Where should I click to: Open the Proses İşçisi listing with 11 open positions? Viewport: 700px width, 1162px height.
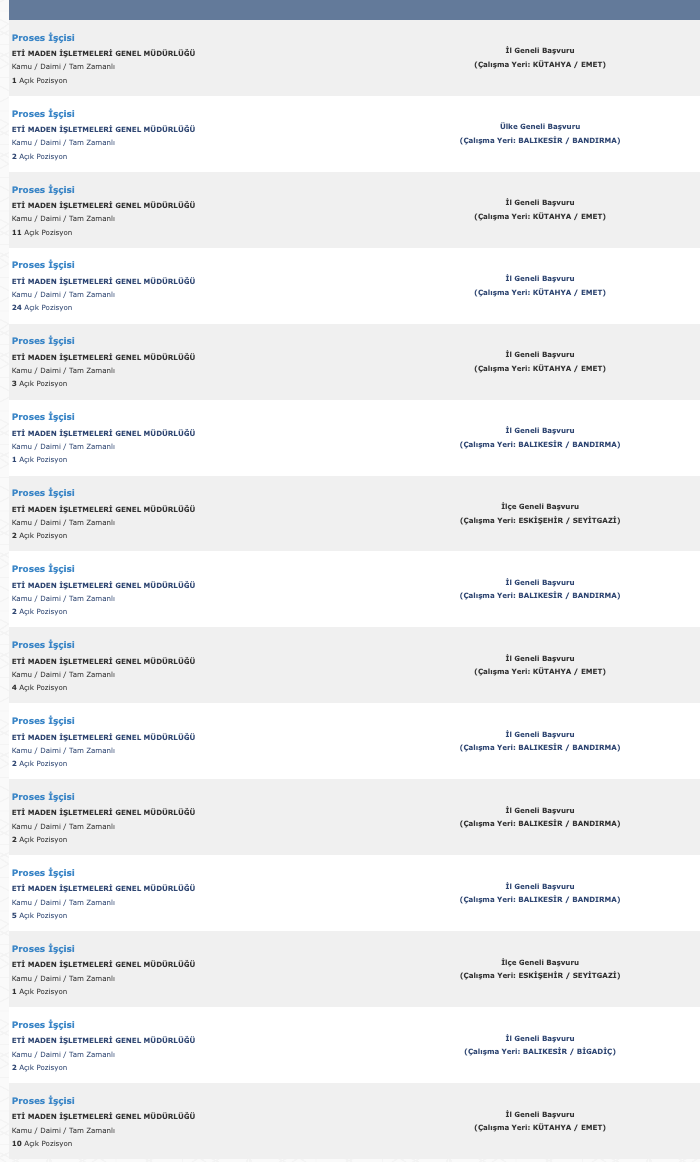43,190
